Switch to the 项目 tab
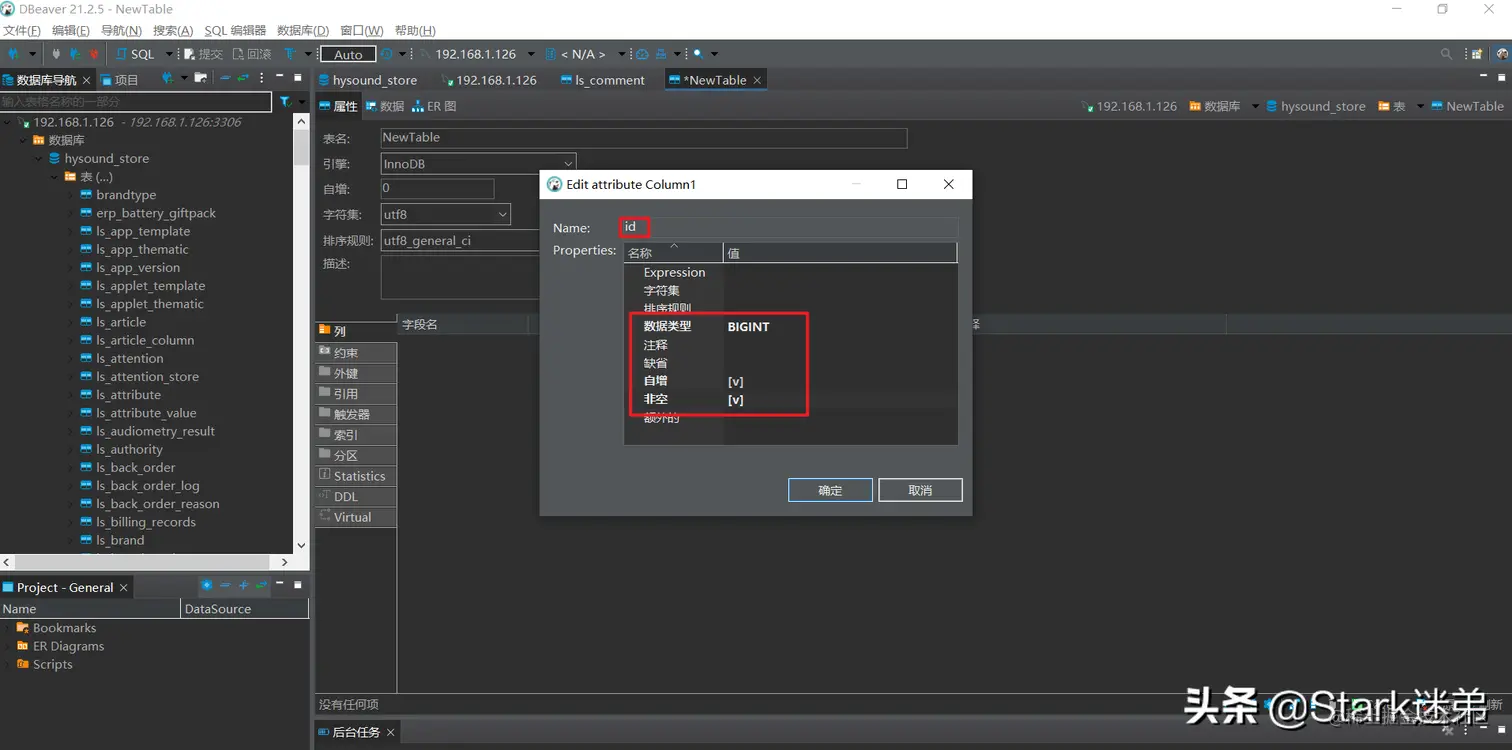 coord(120,80)
